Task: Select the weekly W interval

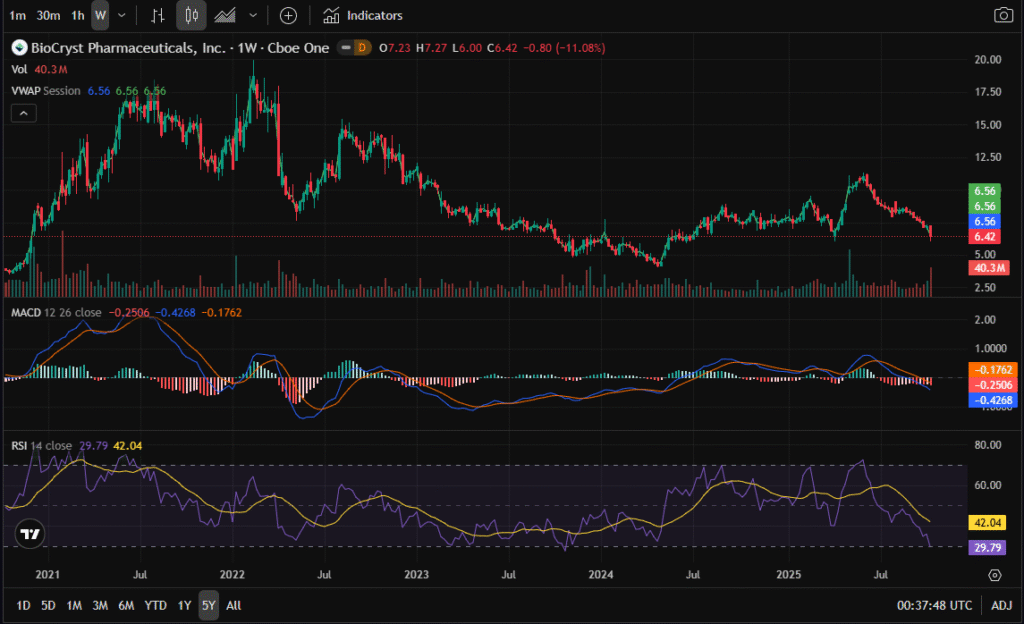Action: (x=100, y=15)
